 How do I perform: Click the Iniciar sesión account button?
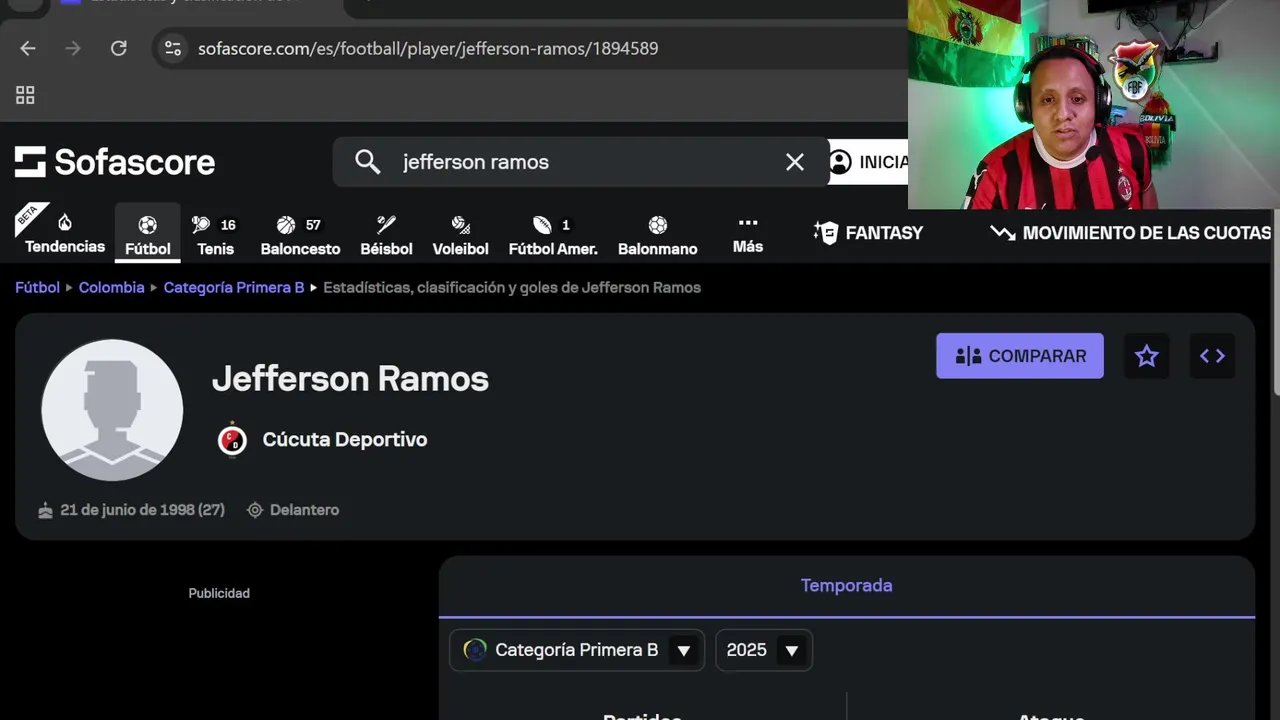(869, 162)
